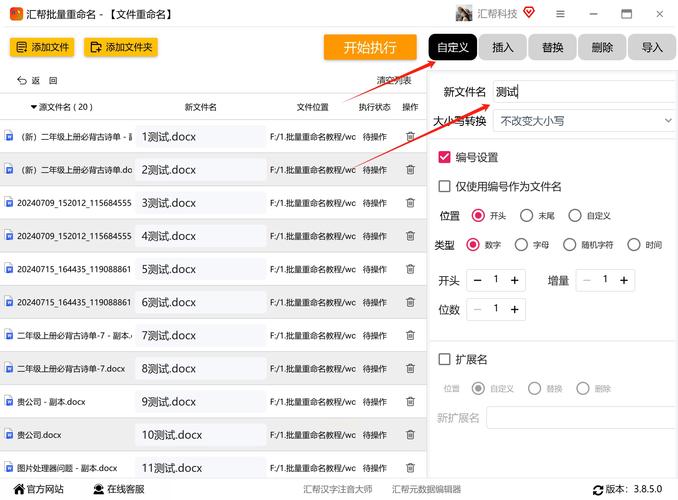Screen dimensions: 678x500
Task: Increase the 增量 increment value
Action: (x=624, y=280)
